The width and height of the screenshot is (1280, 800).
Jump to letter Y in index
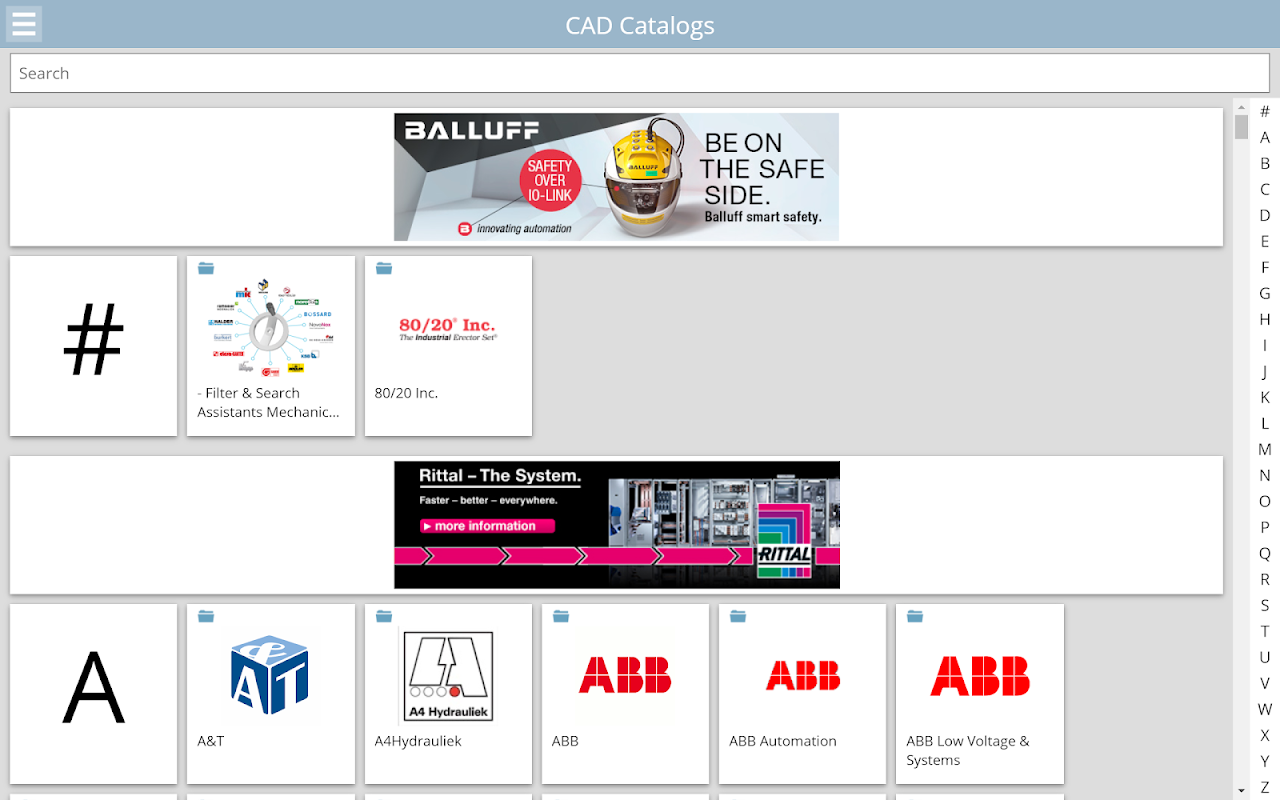click(1265, 761)
